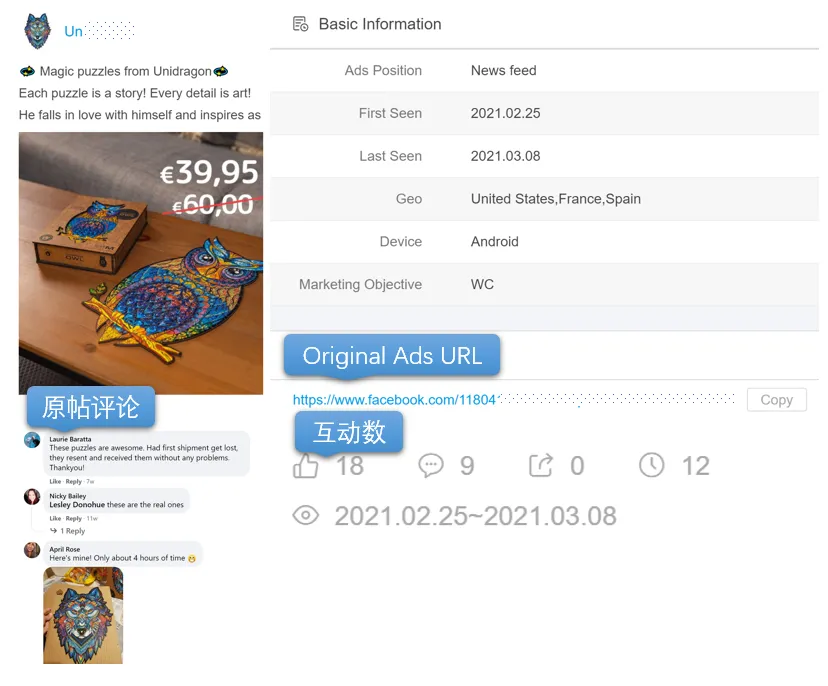The image size is (828, 686).
Task: Click Like under Nicky Bailey's comment
Action: click(x=55, y=519)
